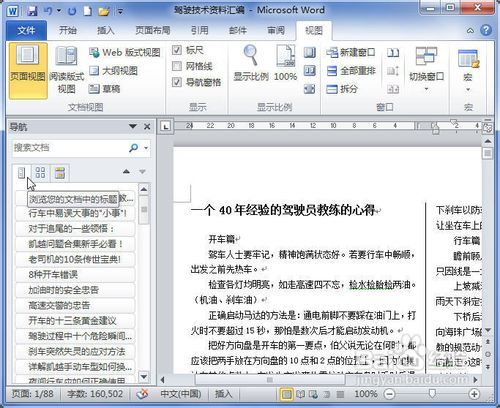
Task: Switch to 草稿 draft view
Action: 105,89
